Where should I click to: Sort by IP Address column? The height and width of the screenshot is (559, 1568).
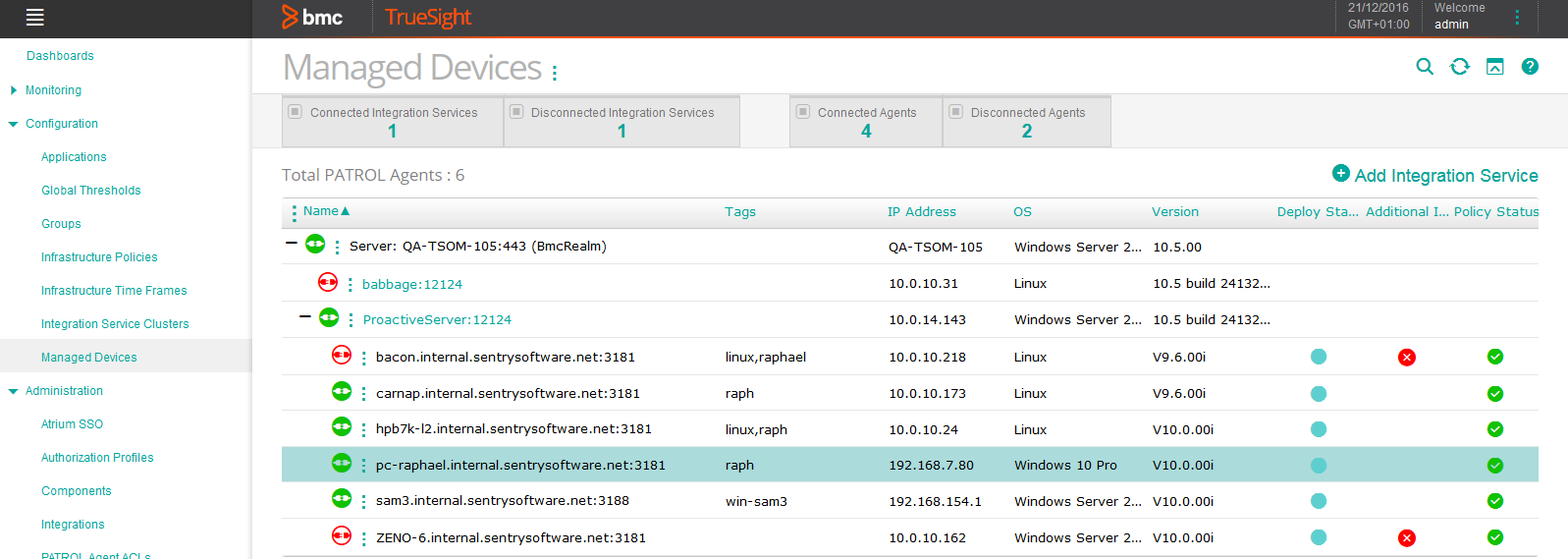[922, 212]
